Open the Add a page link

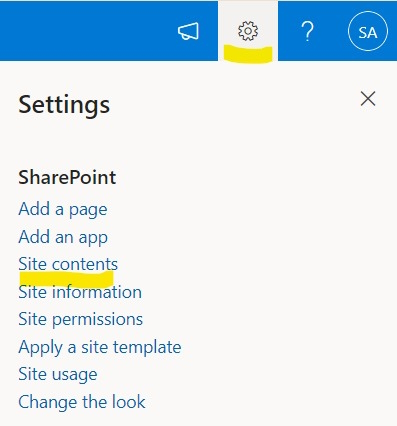point(63,210)
